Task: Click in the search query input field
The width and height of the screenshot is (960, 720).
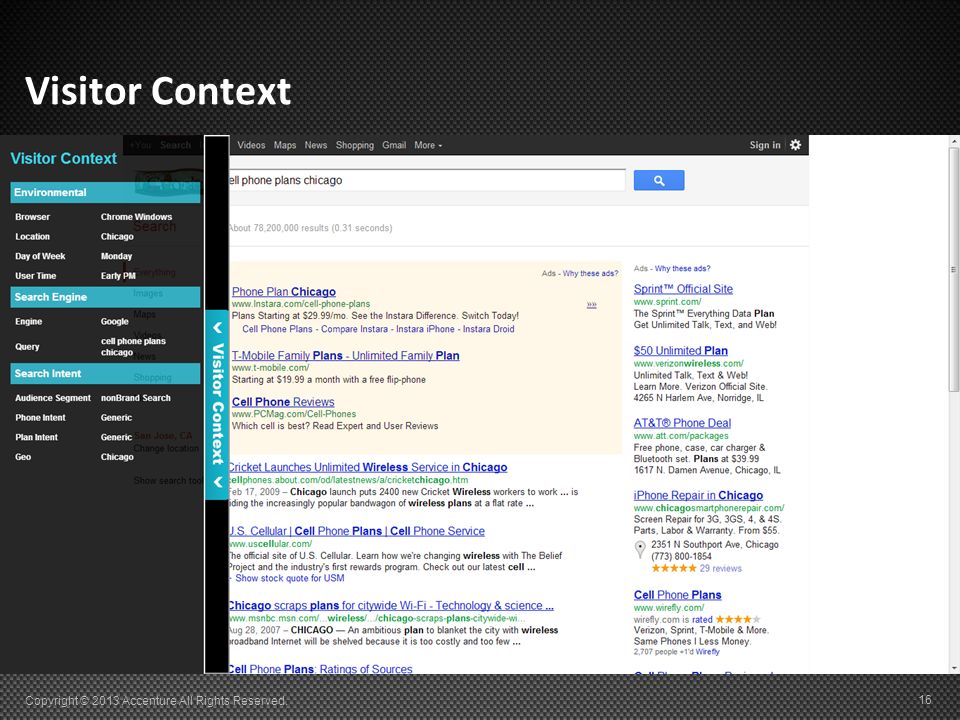Action: click(426, 181)
